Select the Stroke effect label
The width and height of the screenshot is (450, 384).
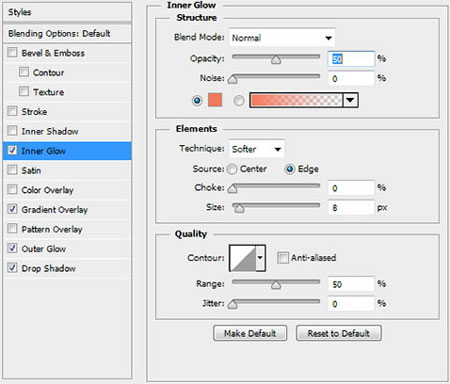[x=34, y=112]
